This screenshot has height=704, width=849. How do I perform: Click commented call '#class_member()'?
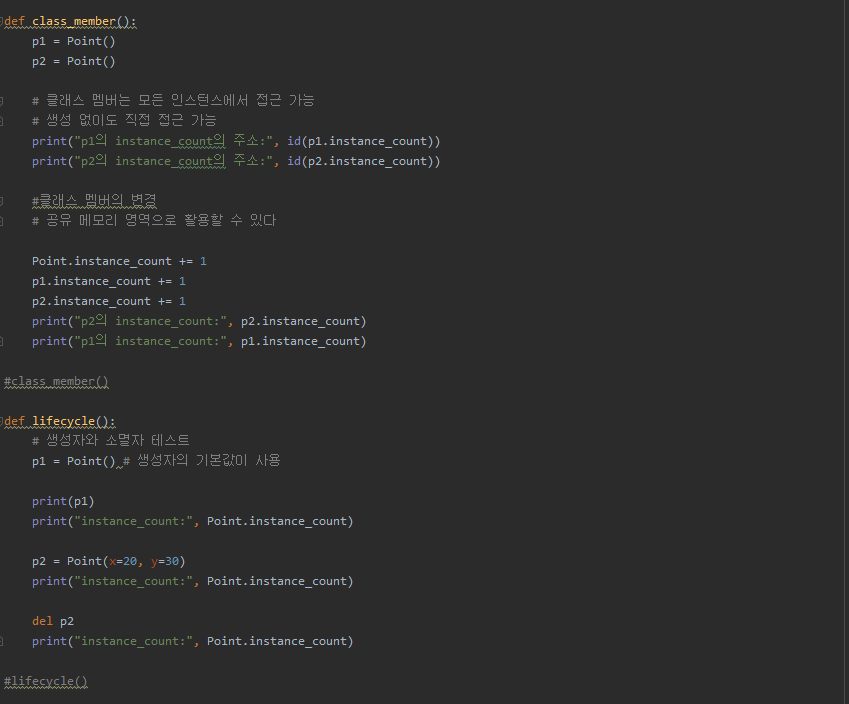point(56,382)
